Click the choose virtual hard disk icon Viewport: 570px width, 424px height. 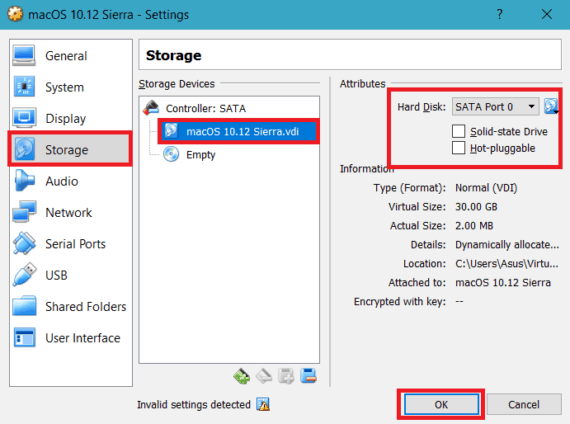pos(551,107)
